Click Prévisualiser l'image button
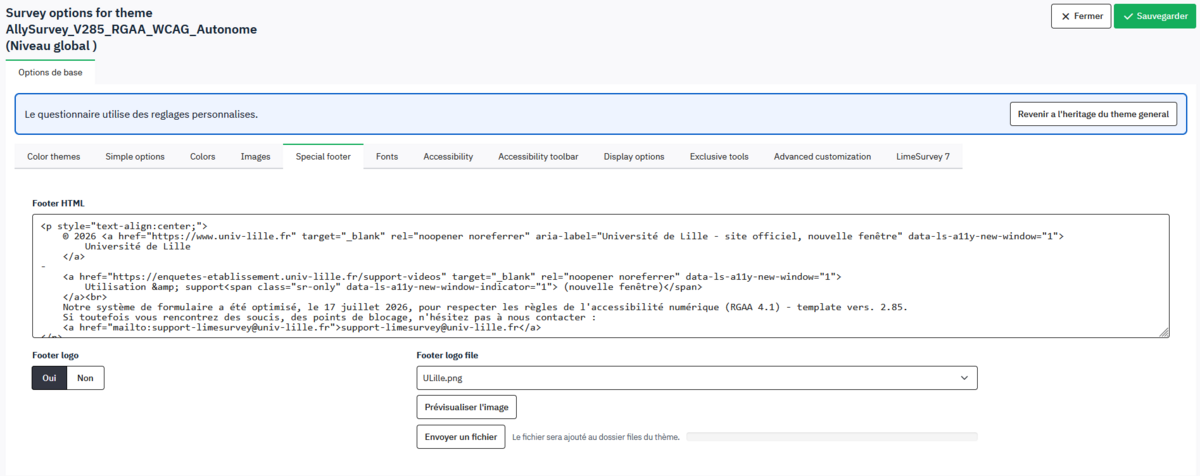Viewport: 1200px width, 476px height. pos(466,407)
